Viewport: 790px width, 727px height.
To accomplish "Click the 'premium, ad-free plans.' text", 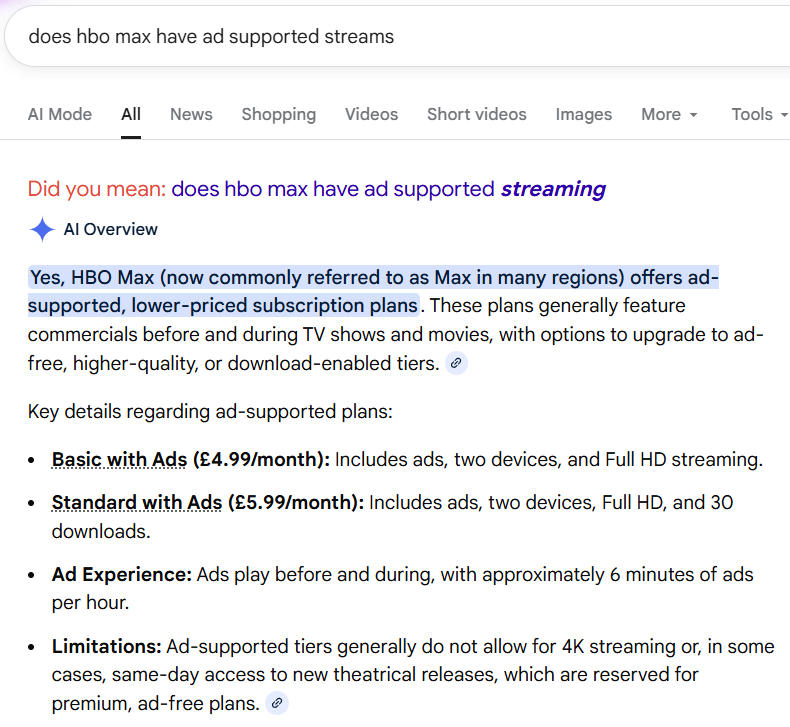I will [x=156, y=703].
